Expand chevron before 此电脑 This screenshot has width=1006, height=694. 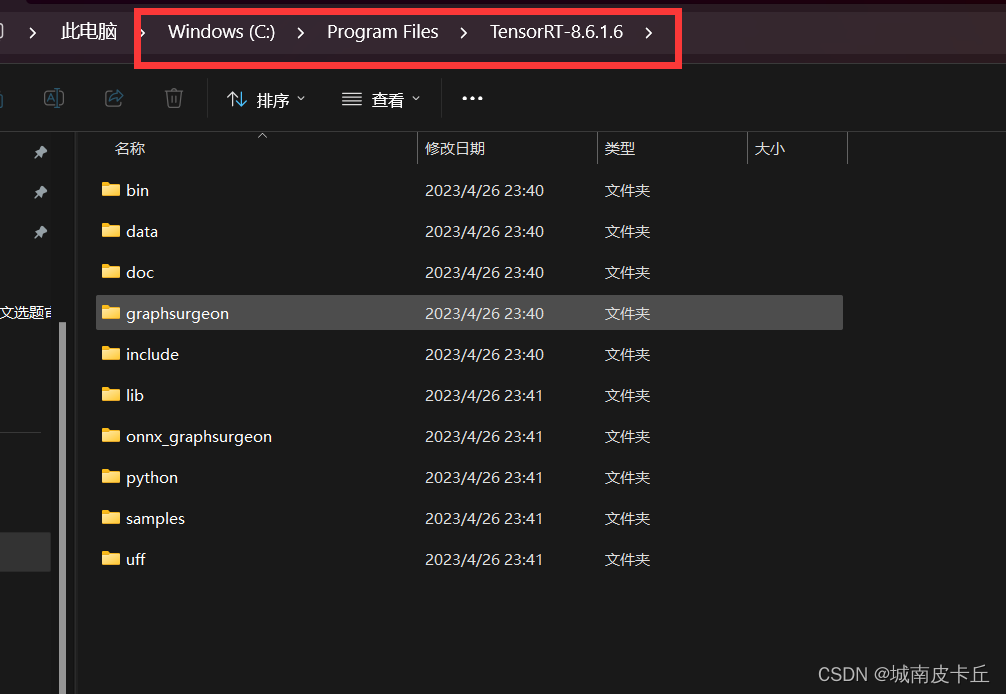[x=33, y=33]
